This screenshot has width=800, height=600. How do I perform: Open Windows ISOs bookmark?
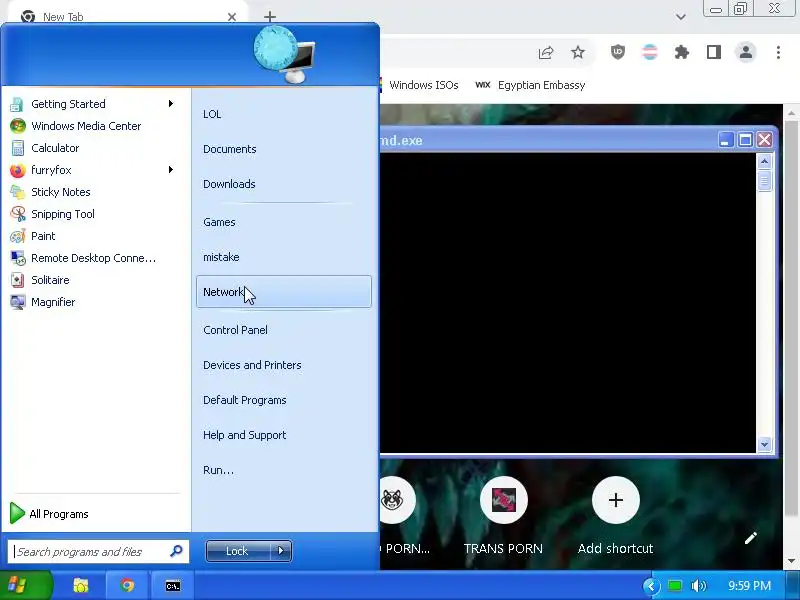coord(423,85)
